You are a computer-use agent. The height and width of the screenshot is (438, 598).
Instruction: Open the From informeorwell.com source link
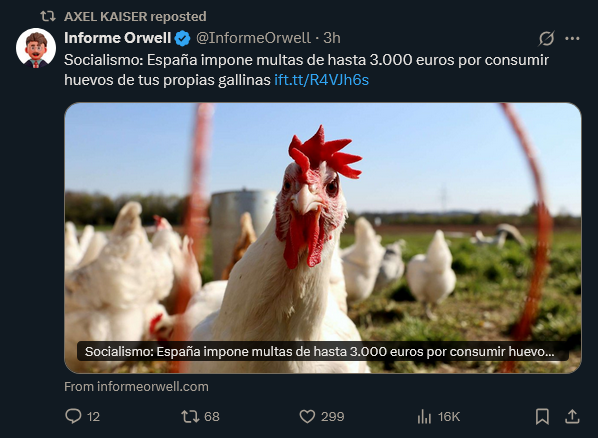point(136,386)
